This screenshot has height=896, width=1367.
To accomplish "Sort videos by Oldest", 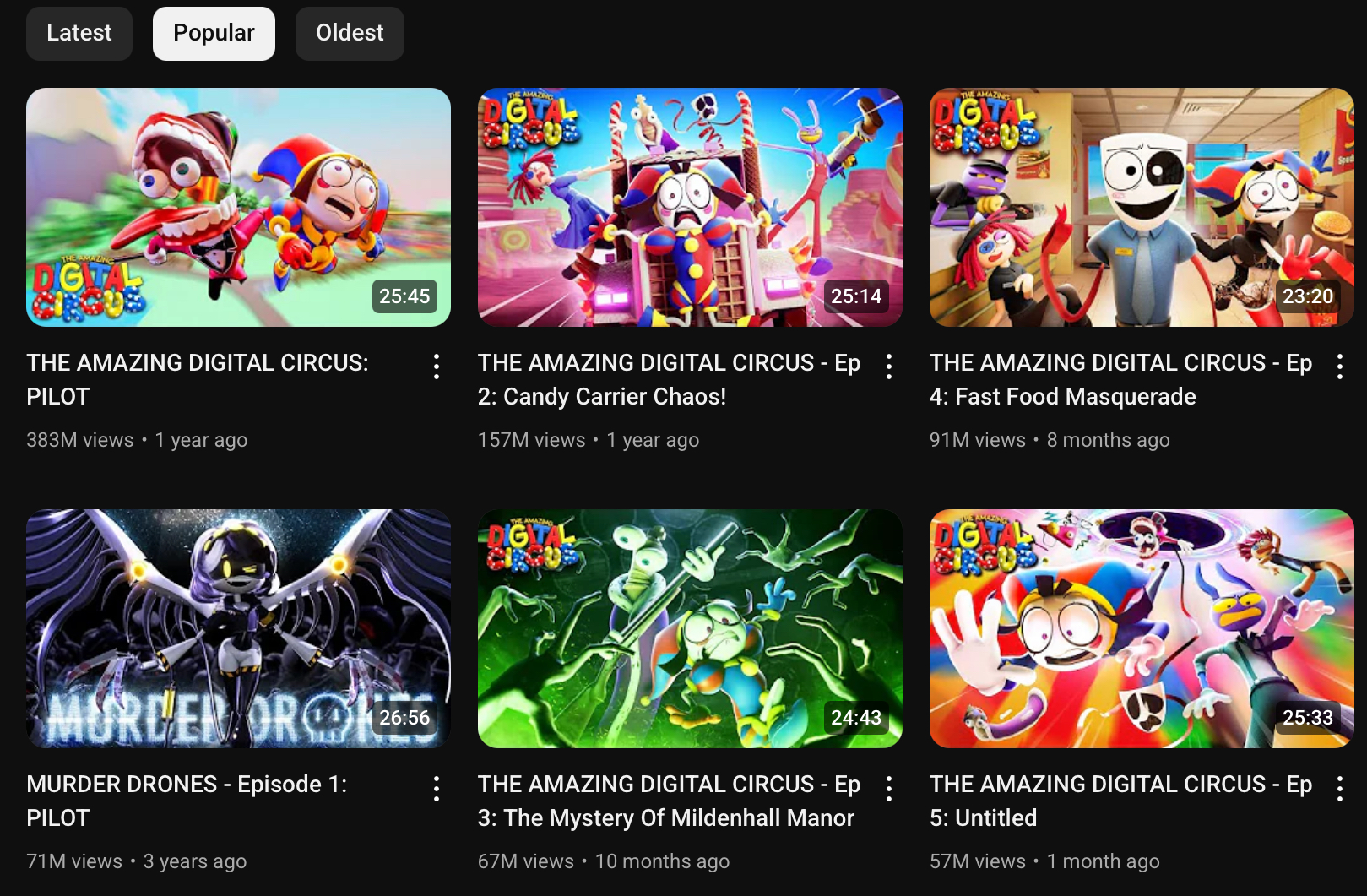I will point(350,33).
